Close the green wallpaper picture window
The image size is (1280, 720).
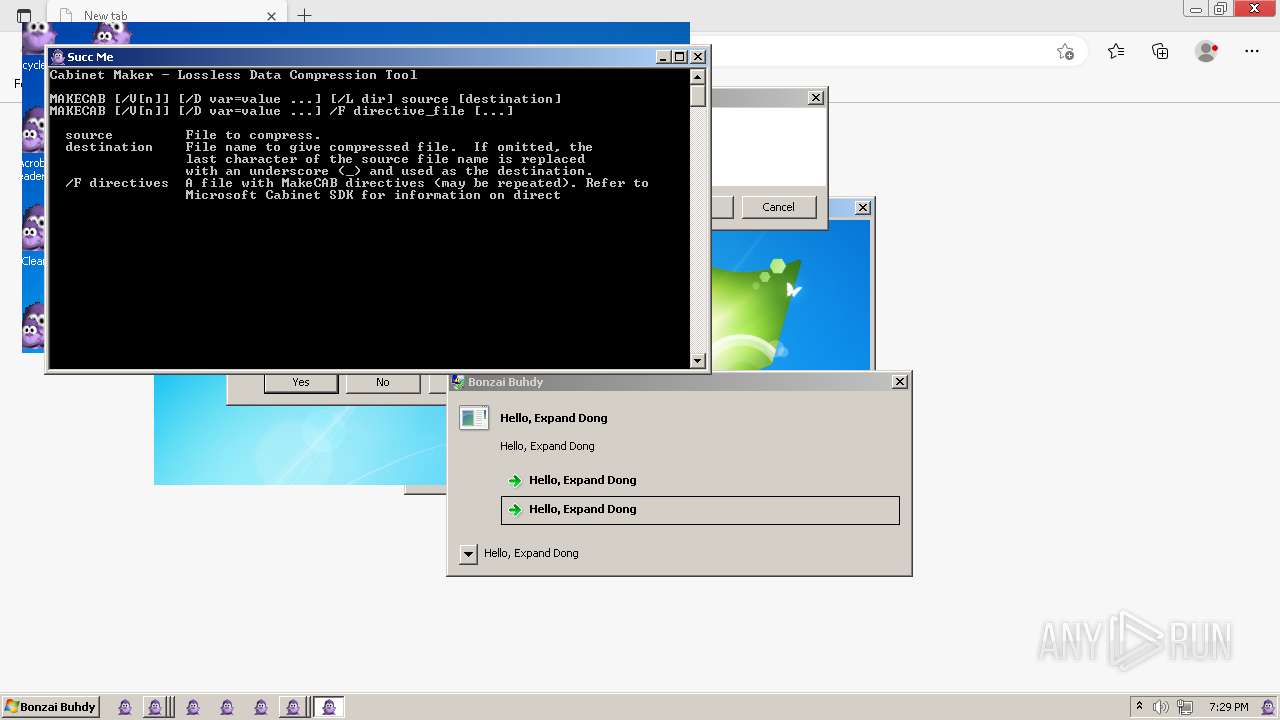tap(863, 208)
